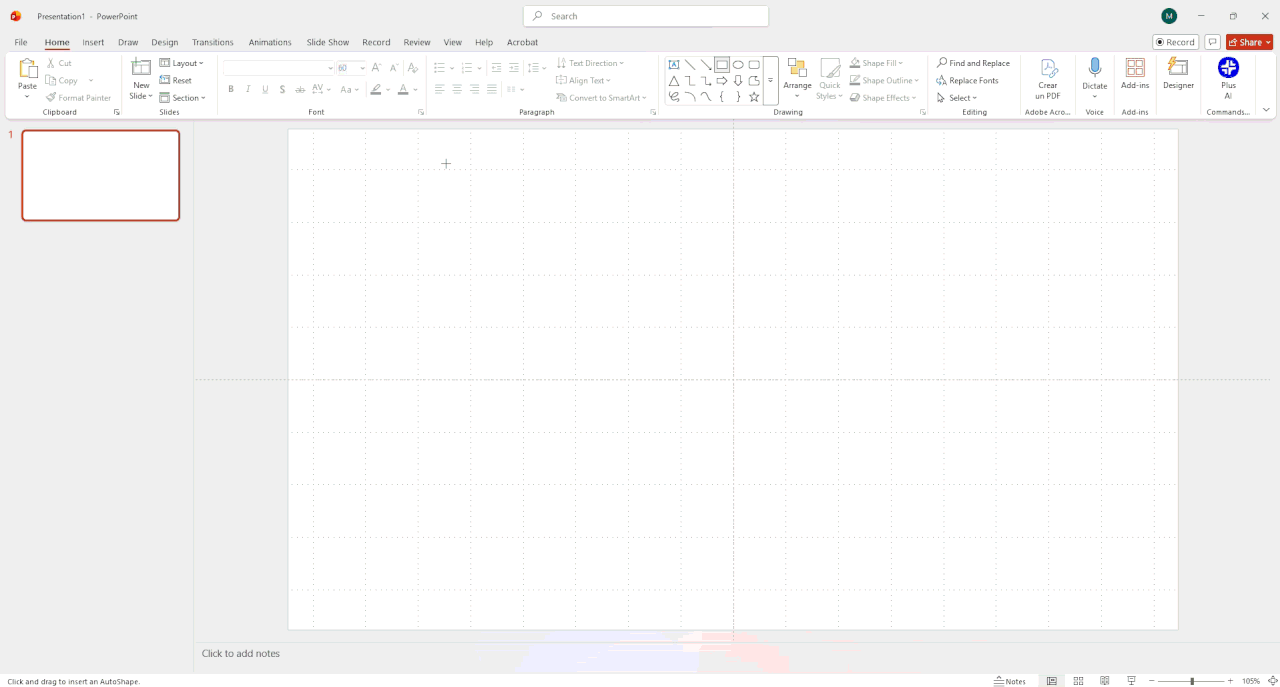Select the Oval shape in shapes gallery
1280x687 pixels.
coord(738,65)
